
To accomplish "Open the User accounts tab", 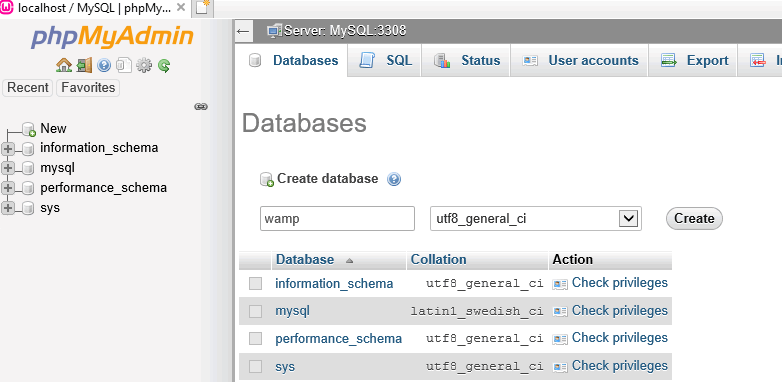I will [580, 61].
